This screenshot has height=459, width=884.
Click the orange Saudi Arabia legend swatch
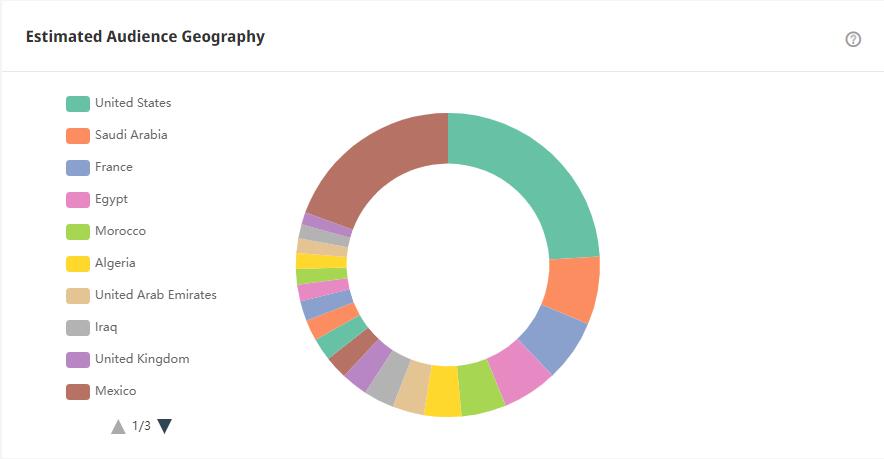78,136
